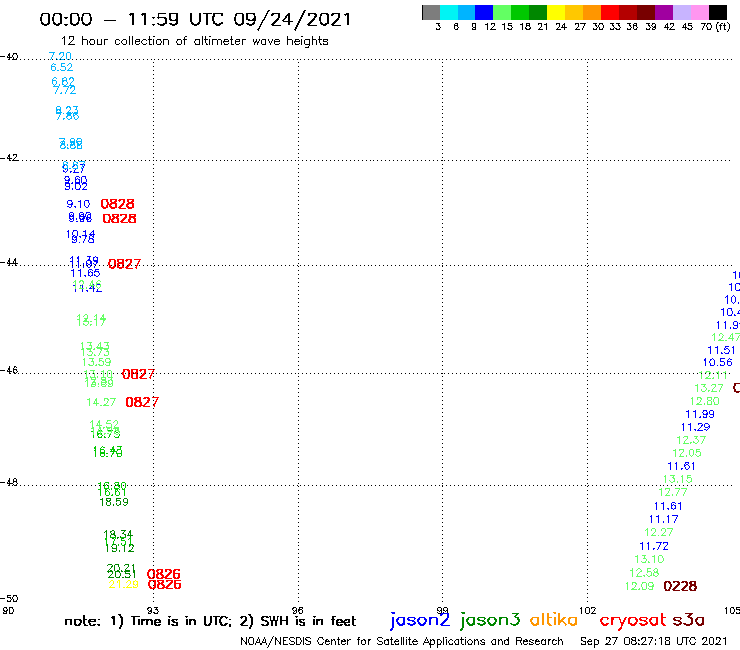Viewport: 740px width, 650px height.
Task: Click the jason2 satellite label
Action: 420,620
